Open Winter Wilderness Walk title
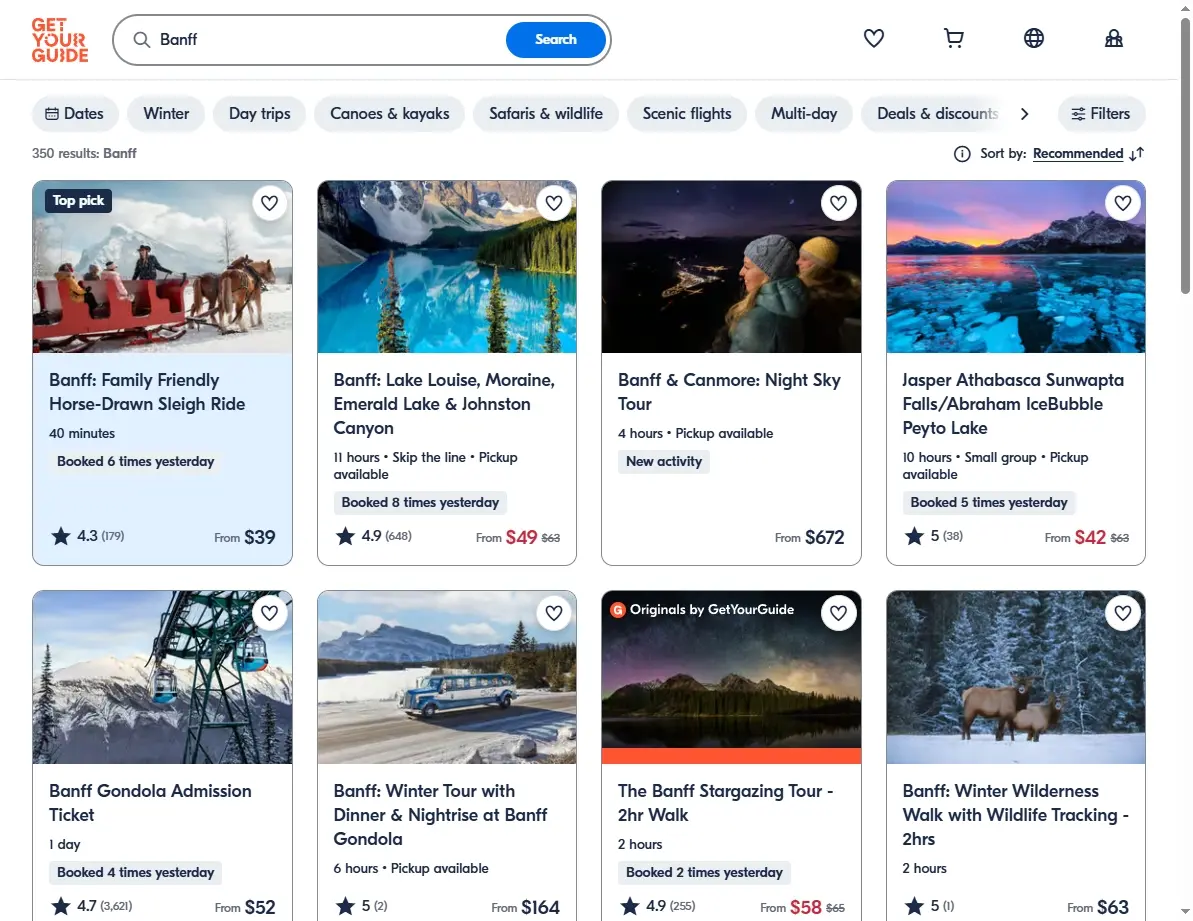This screenshot has width=1193, height=921. tap(1015, 815)
